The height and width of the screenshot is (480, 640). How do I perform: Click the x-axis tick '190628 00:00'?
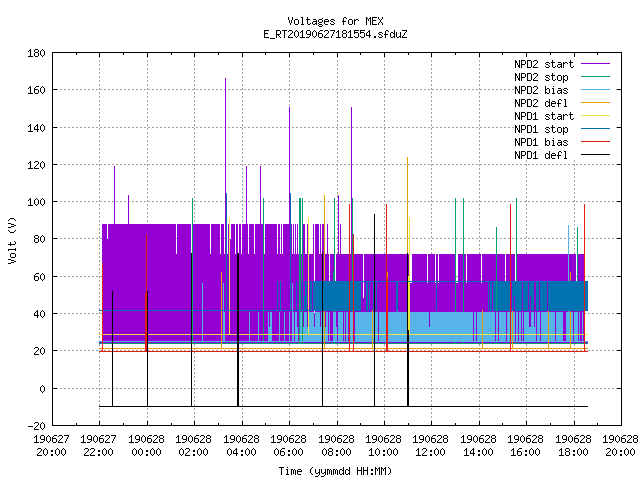(146, 446)
